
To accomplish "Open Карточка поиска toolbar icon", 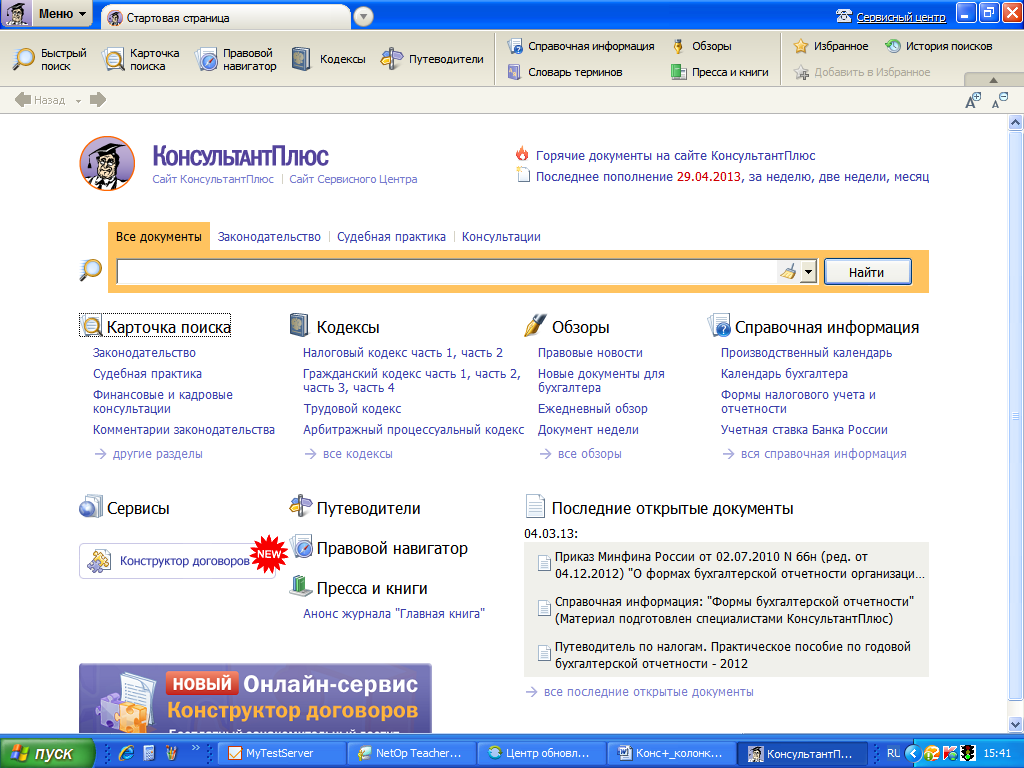I will click(141, 59).
